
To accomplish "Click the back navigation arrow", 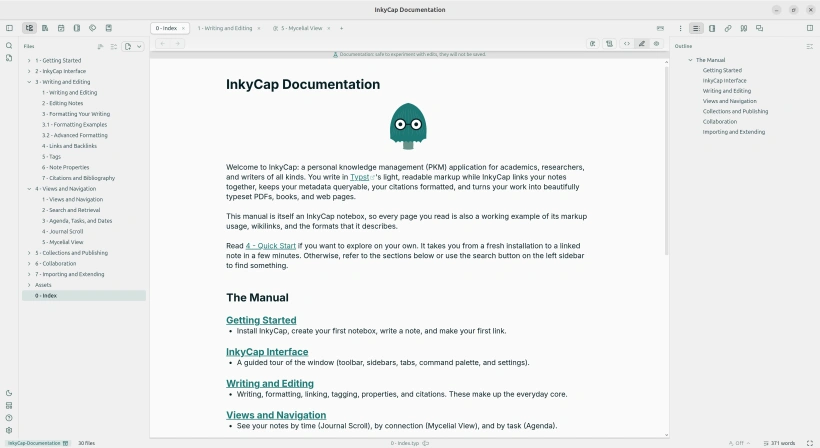I will click(x=163, y=44).
